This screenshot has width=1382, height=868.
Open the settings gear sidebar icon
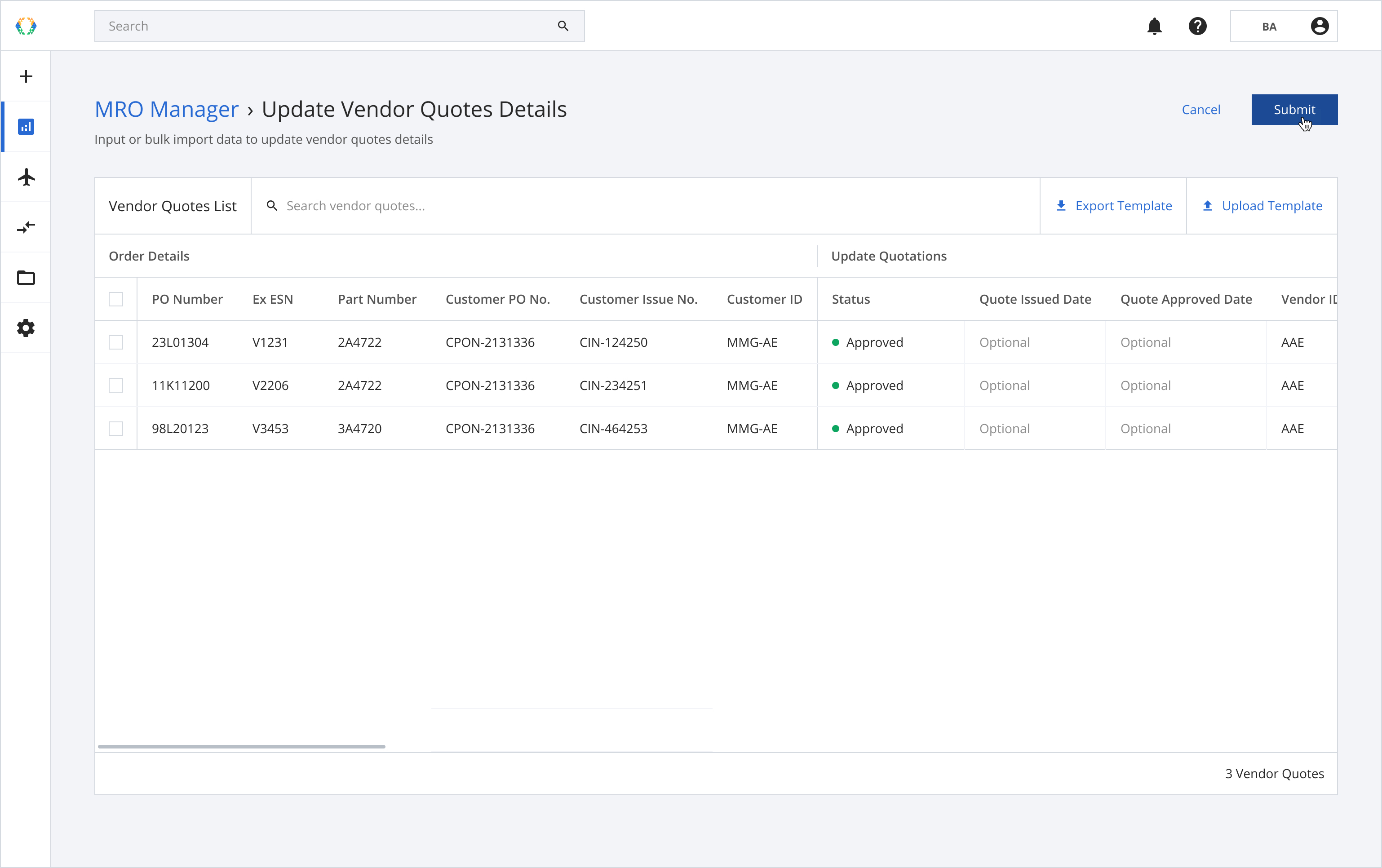coord(26,328)
